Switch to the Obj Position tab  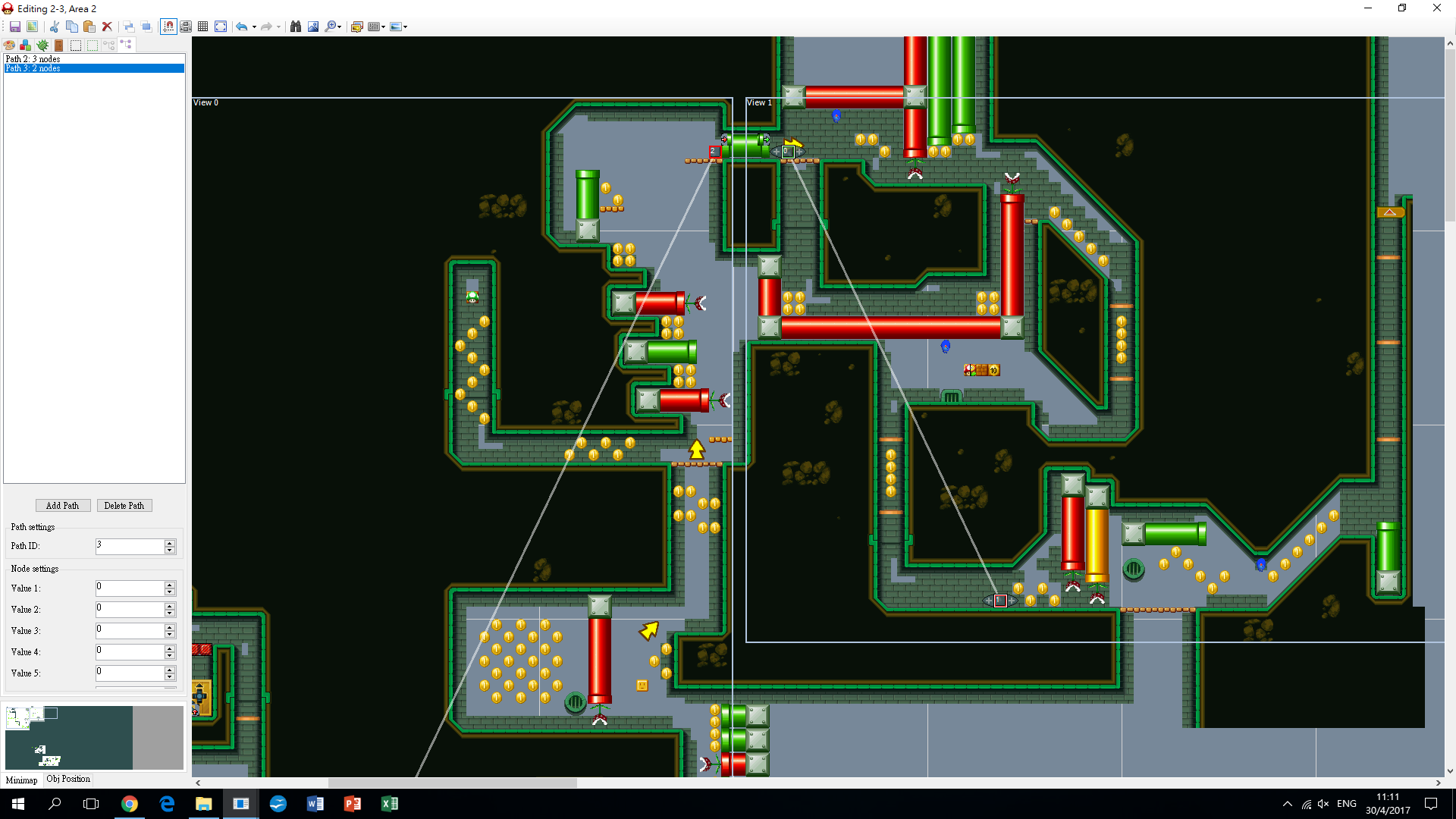click(68, 779)
